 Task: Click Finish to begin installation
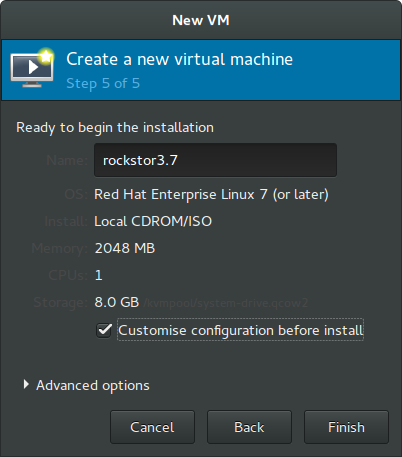click(x=346, y=427)
